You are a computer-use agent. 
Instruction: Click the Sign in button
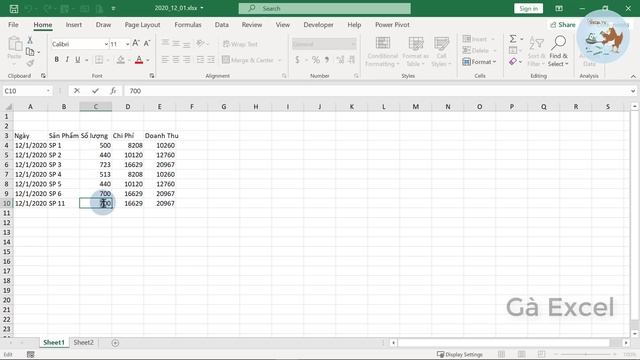pyautogui.click(x=528, y=9)
